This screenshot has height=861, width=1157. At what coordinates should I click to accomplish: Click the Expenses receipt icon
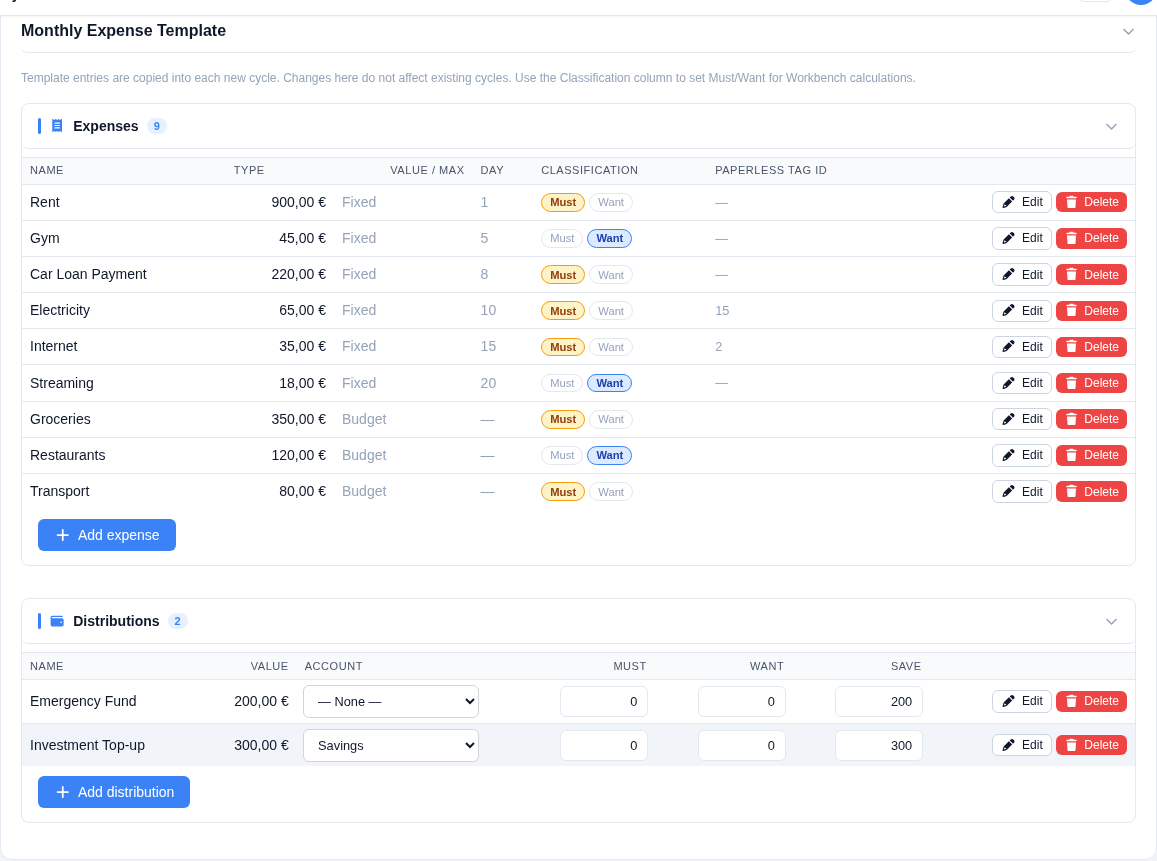click(x=57, y=126)
